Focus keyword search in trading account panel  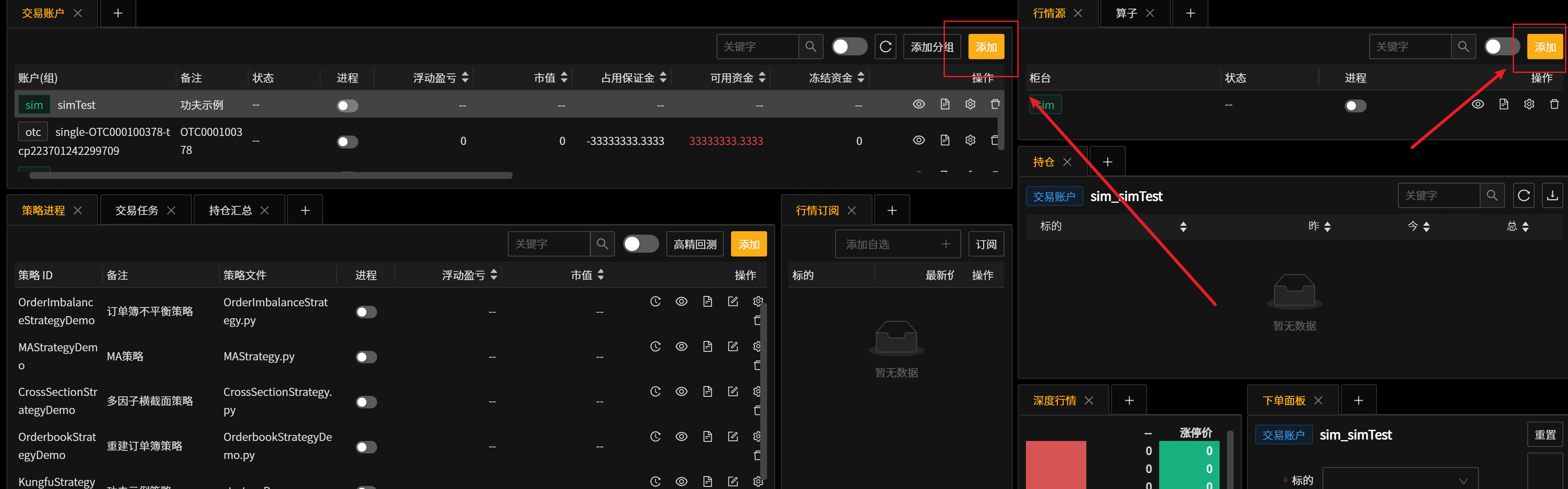[x=758, y=47]
